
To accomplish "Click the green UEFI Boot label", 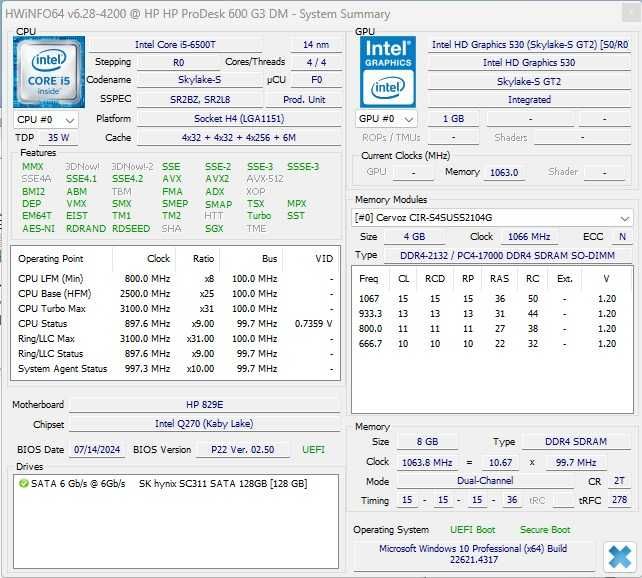I will [x=472, y=530].
